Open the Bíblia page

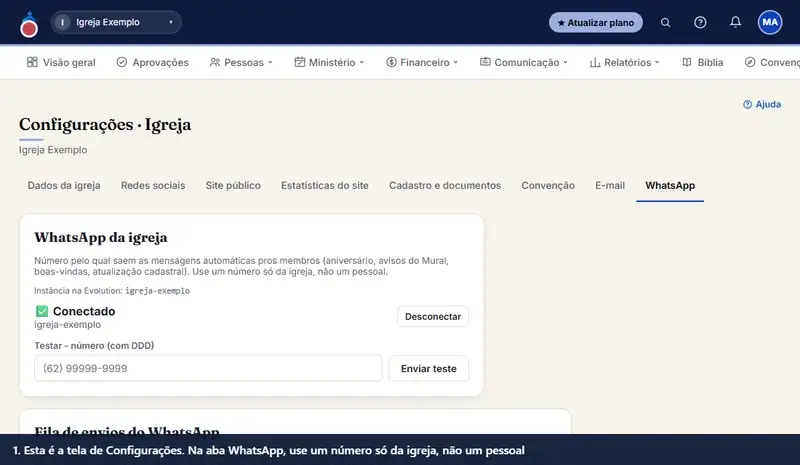coord(703,62)
